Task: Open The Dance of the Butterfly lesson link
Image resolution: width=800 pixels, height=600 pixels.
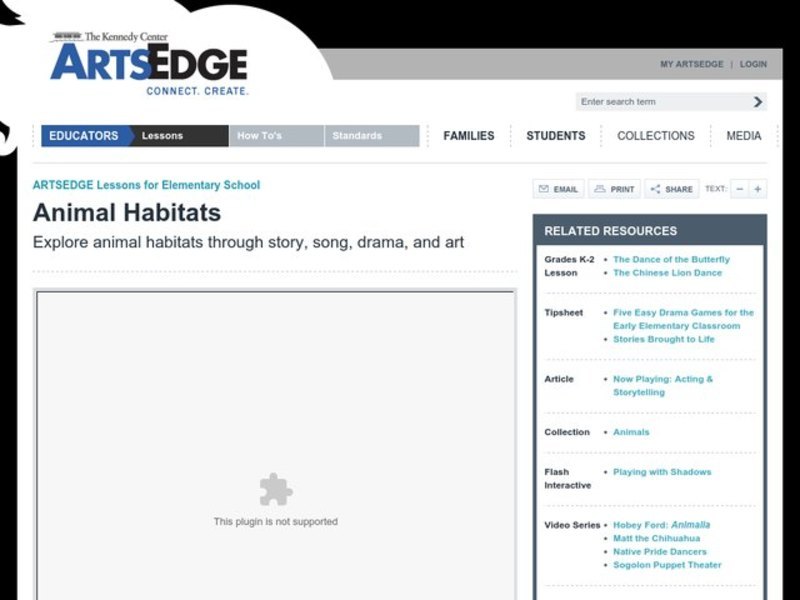Action: pos(670,259)
